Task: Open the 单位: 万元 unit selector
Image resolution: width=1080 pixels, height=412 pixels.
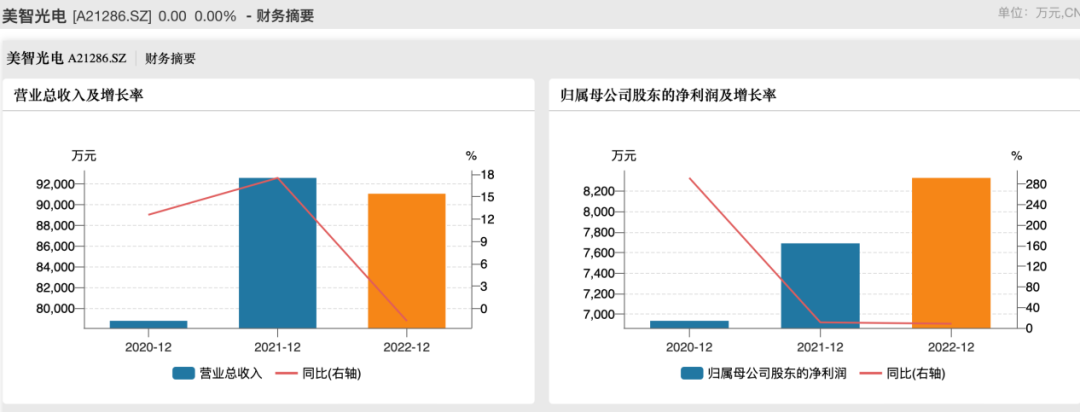Action: (1038, 13)
